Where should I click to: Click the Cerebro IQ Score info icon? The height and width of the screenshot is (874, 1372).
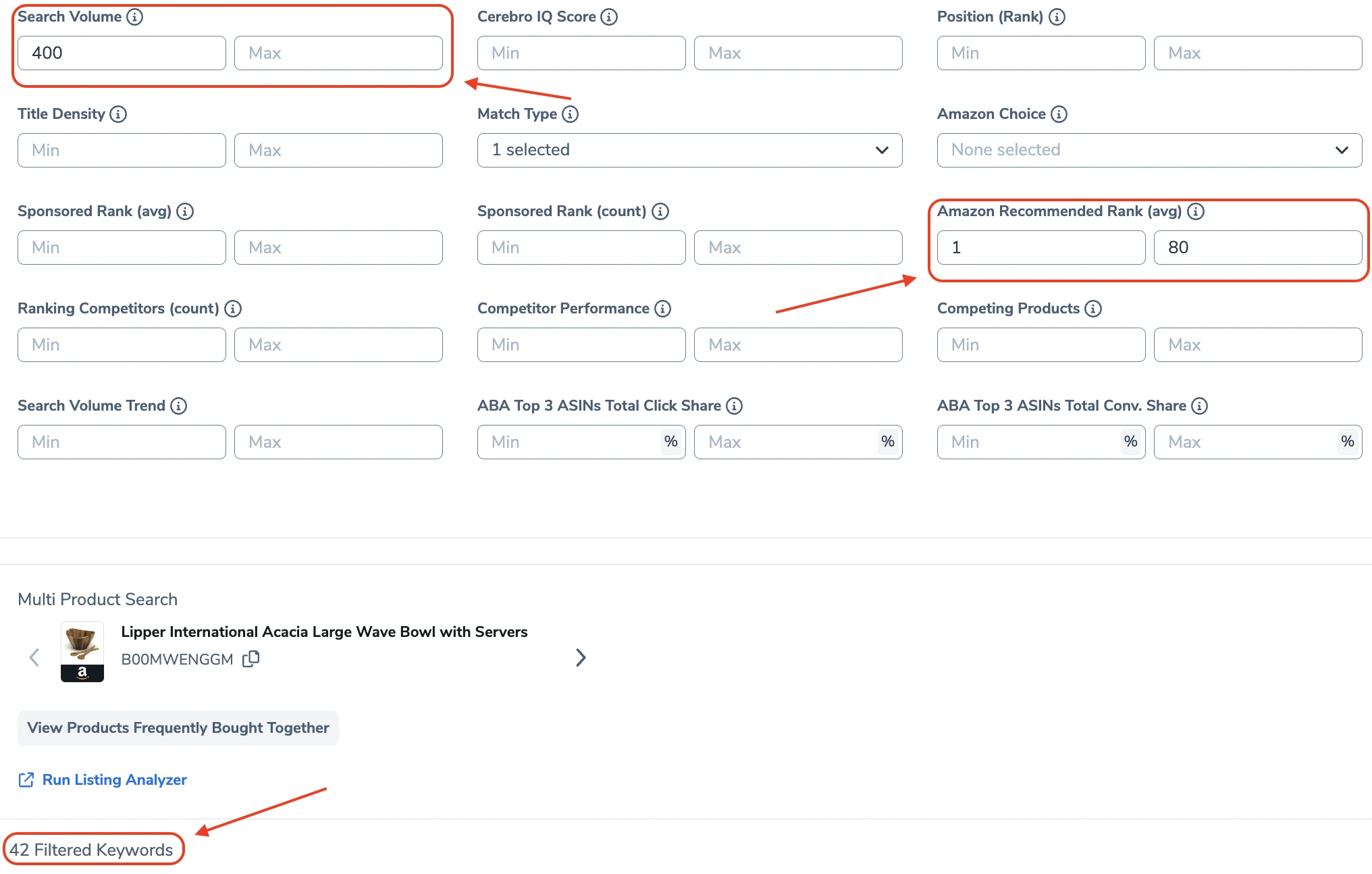tap(609, 17)
